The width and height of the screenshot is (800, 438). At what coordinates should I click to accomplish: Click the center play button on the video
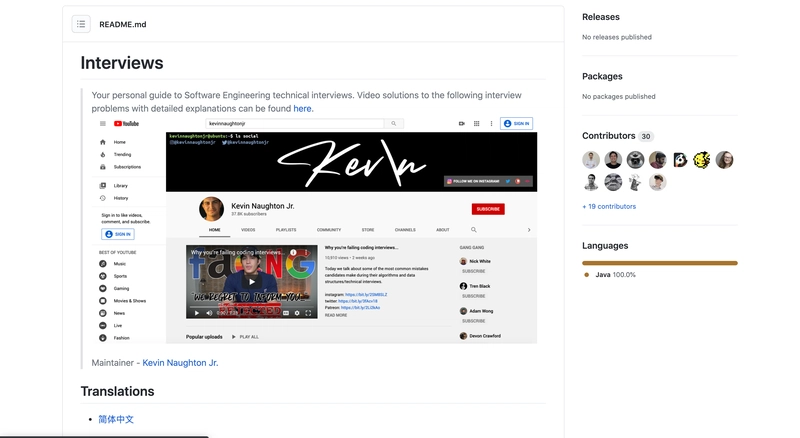pyautogui.click(x=252, y=281)
